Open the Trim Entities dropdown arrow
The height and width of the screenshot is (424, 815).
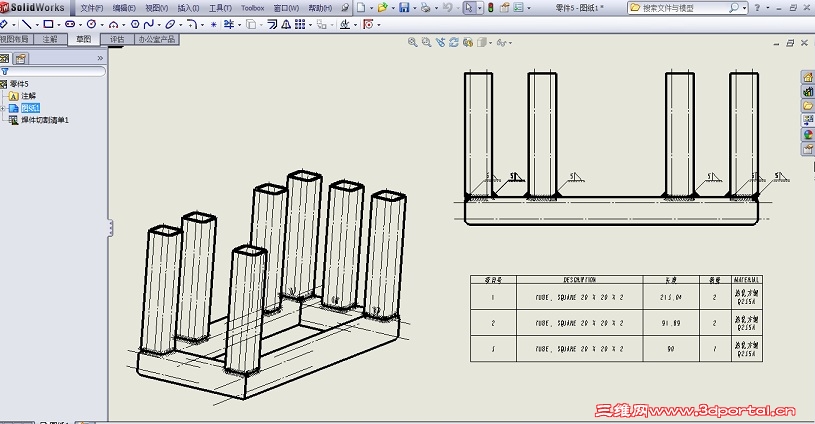[239, 24]
